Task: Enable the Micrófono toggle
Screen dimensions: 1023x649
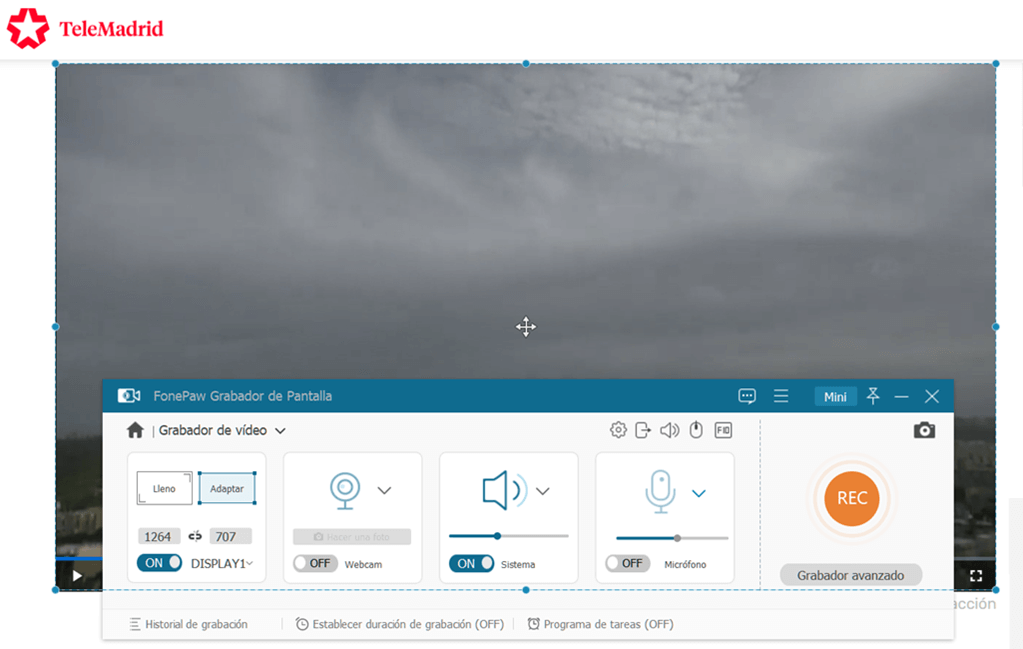Action: (628, 563)
